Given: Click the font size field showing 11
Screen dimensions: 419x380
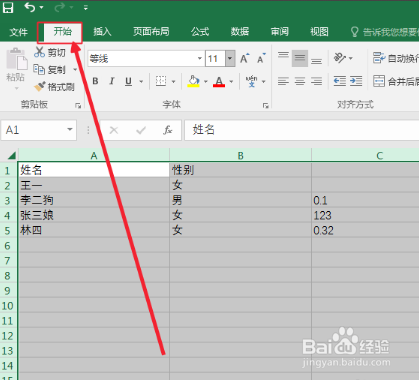Looking at the screenshot, I should click(x=215, y=59).
